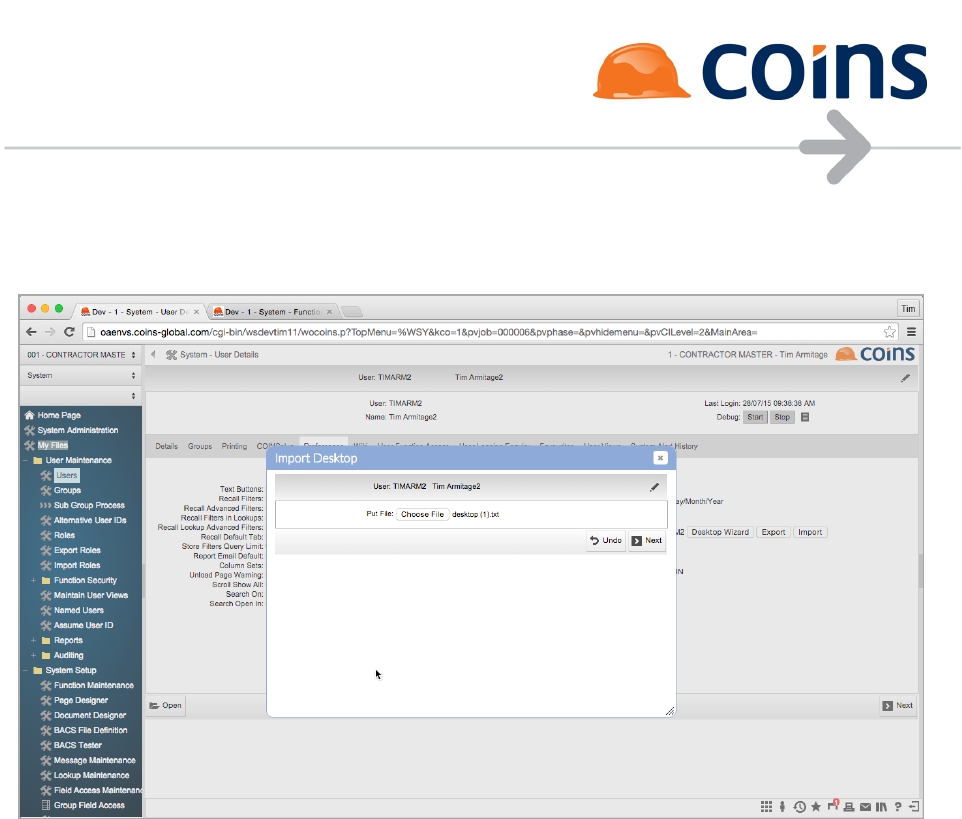
Task: Click Undo in the Import Desktop dialog
Action: (606, 540)
